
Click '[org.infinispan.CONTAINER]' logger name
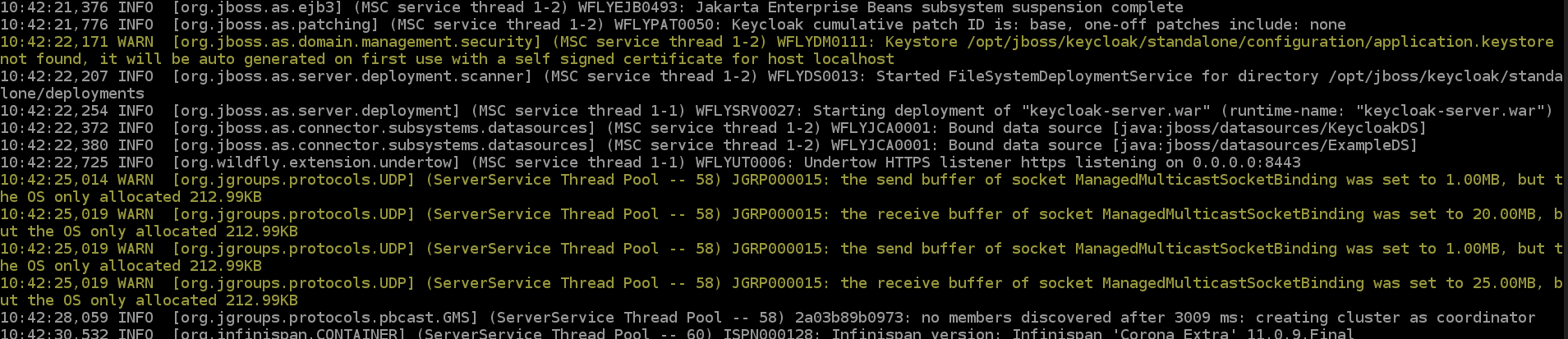tap(289, 333)
